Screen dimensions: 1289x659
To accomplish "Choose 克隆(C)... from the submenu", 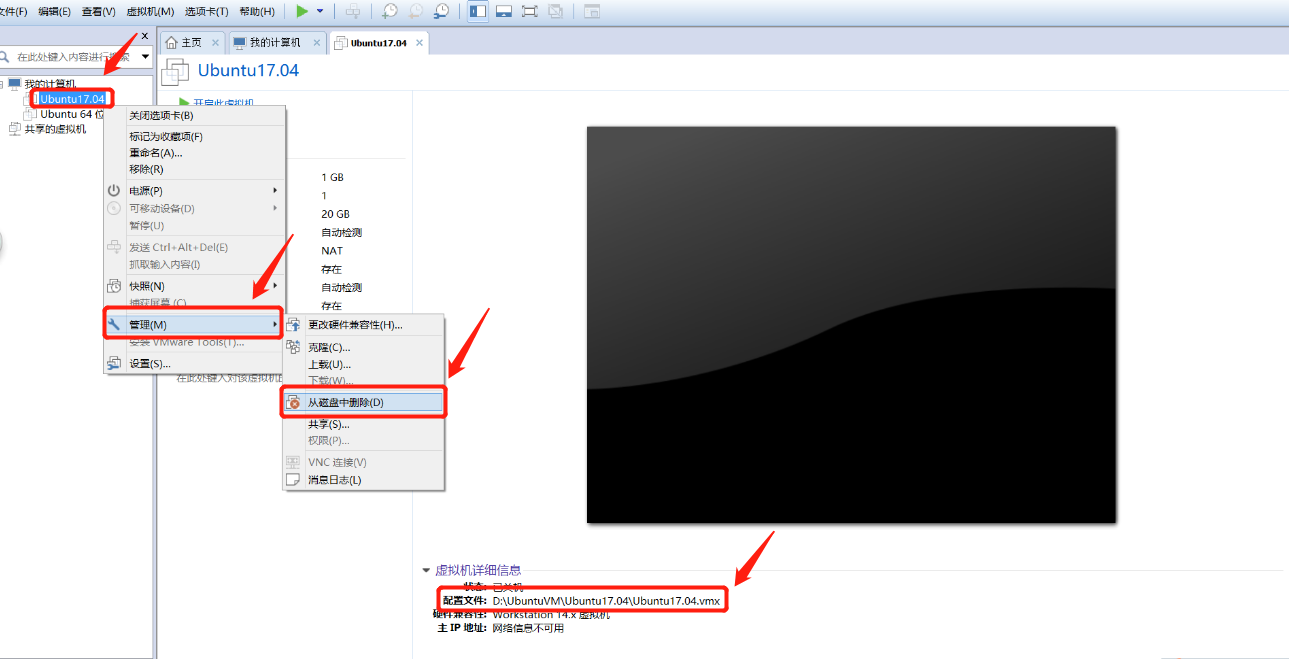I will [x=364, y=347].
